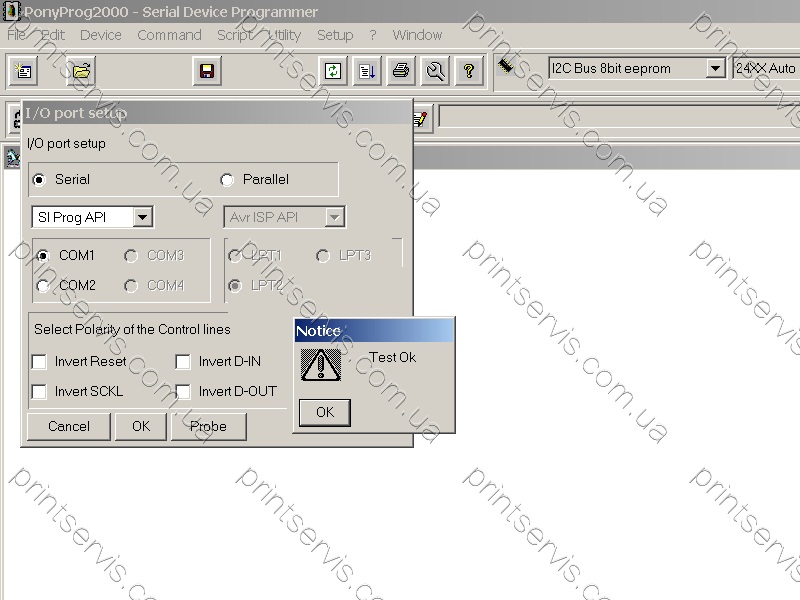The image size is (800, 600).
Task: Open the Setup menu
Action: point(335,35)
